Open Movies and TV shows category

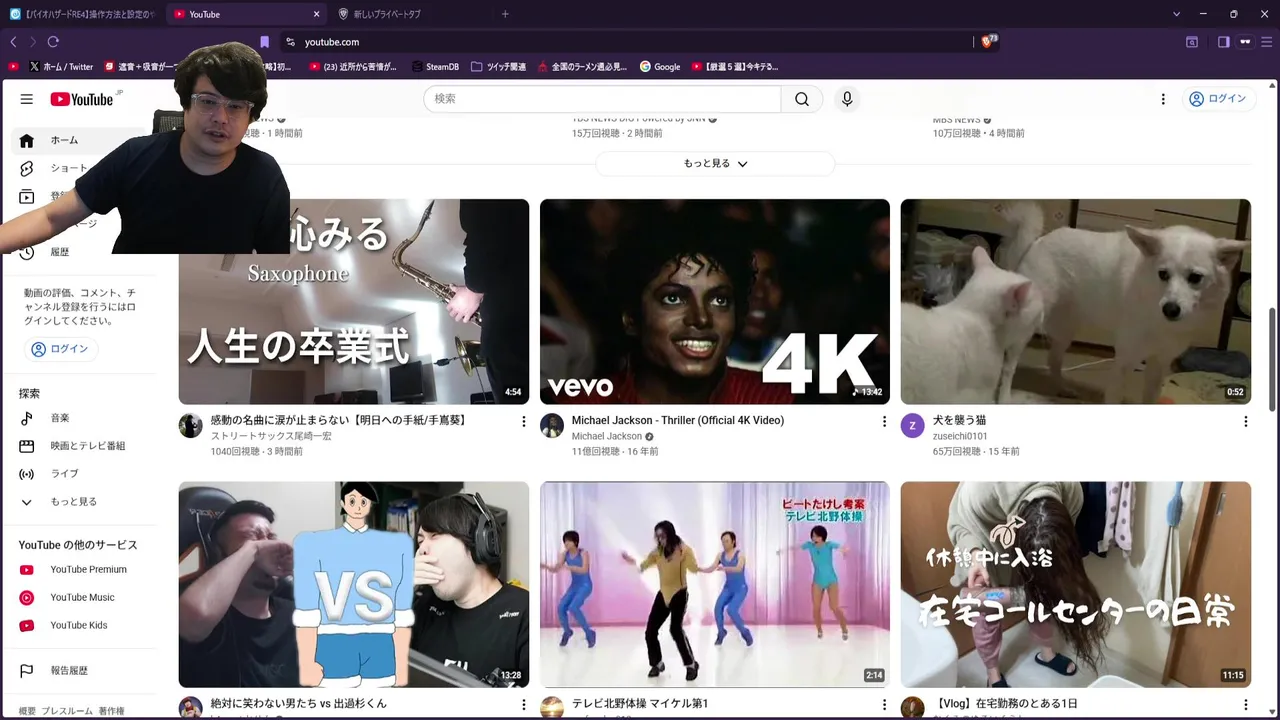(x=80, y=446)
